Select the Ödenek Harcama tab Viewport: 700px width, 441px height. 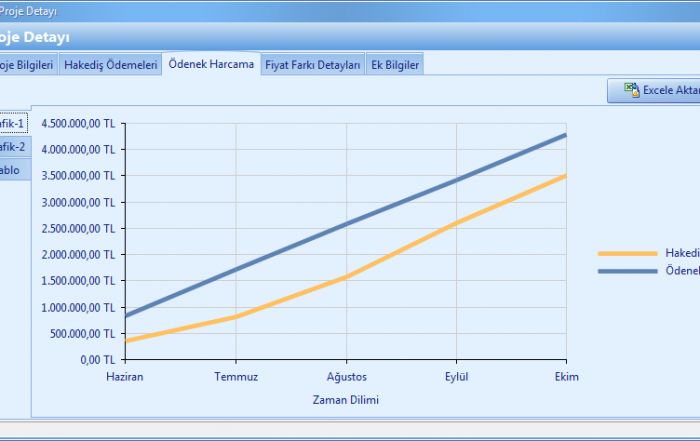pyautogui.click(x=210, y=64)
